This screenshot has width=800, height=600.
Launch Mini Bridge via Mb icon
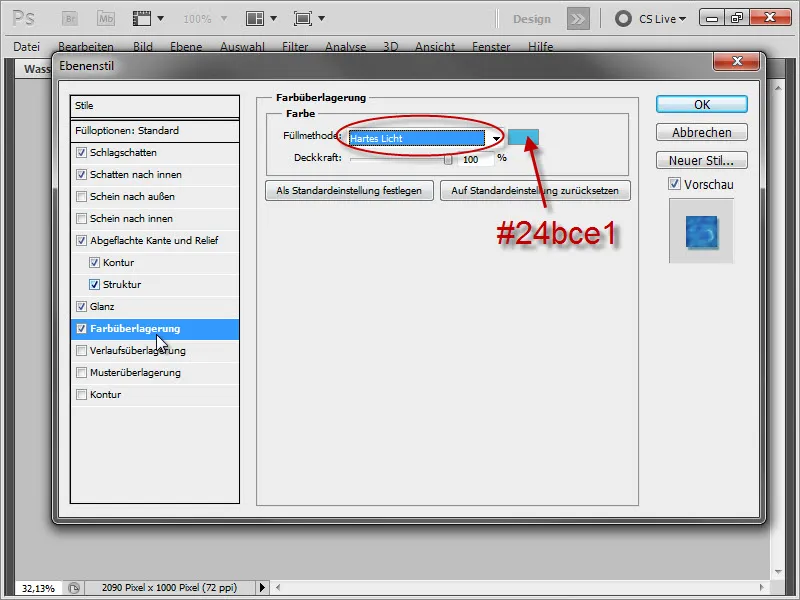tap(106, 19)
